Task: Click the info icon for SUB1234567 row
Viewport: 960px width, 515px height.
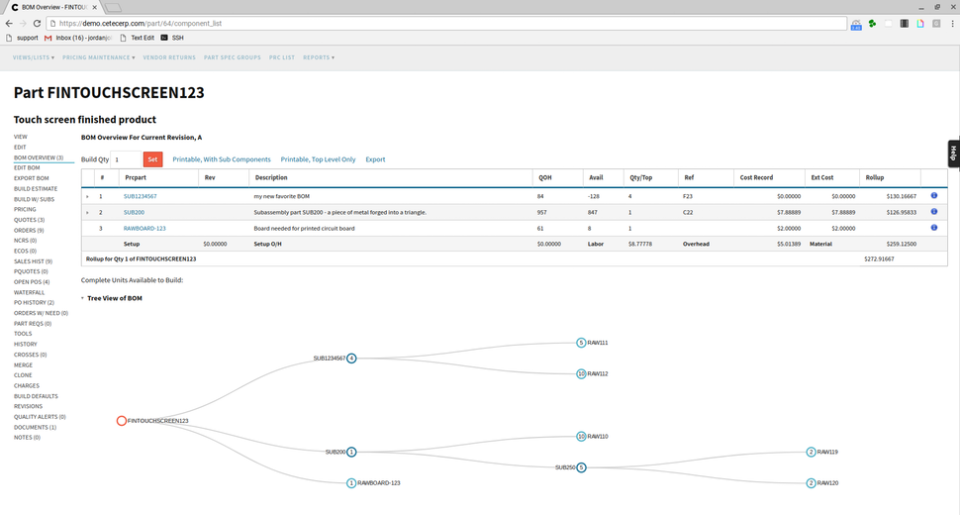Action: [934, 196]
